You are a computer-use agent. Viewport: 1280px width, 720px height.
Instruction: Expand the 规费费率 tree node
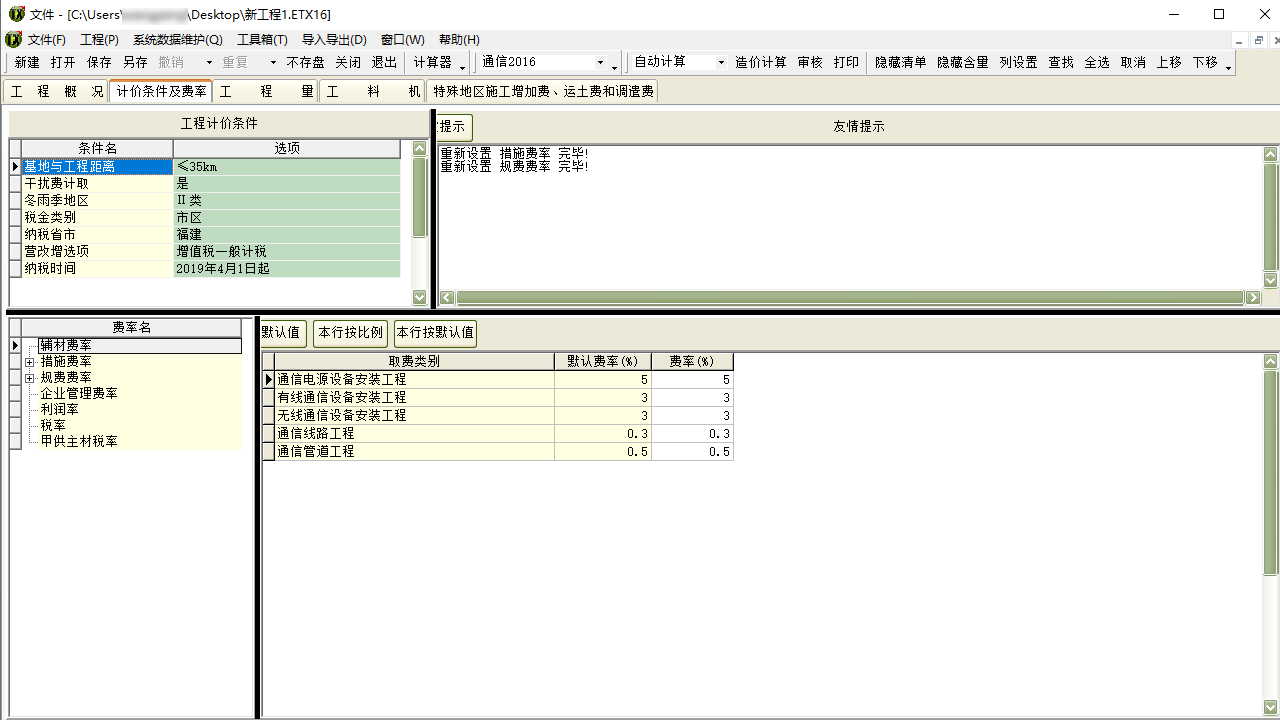(x=30, y=378)
